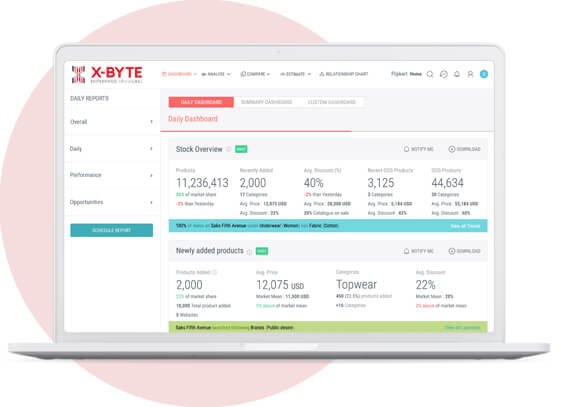Click the Flipkart Home label in header
The height and width of the screenshot is (407, 583).
click(406, 74)
